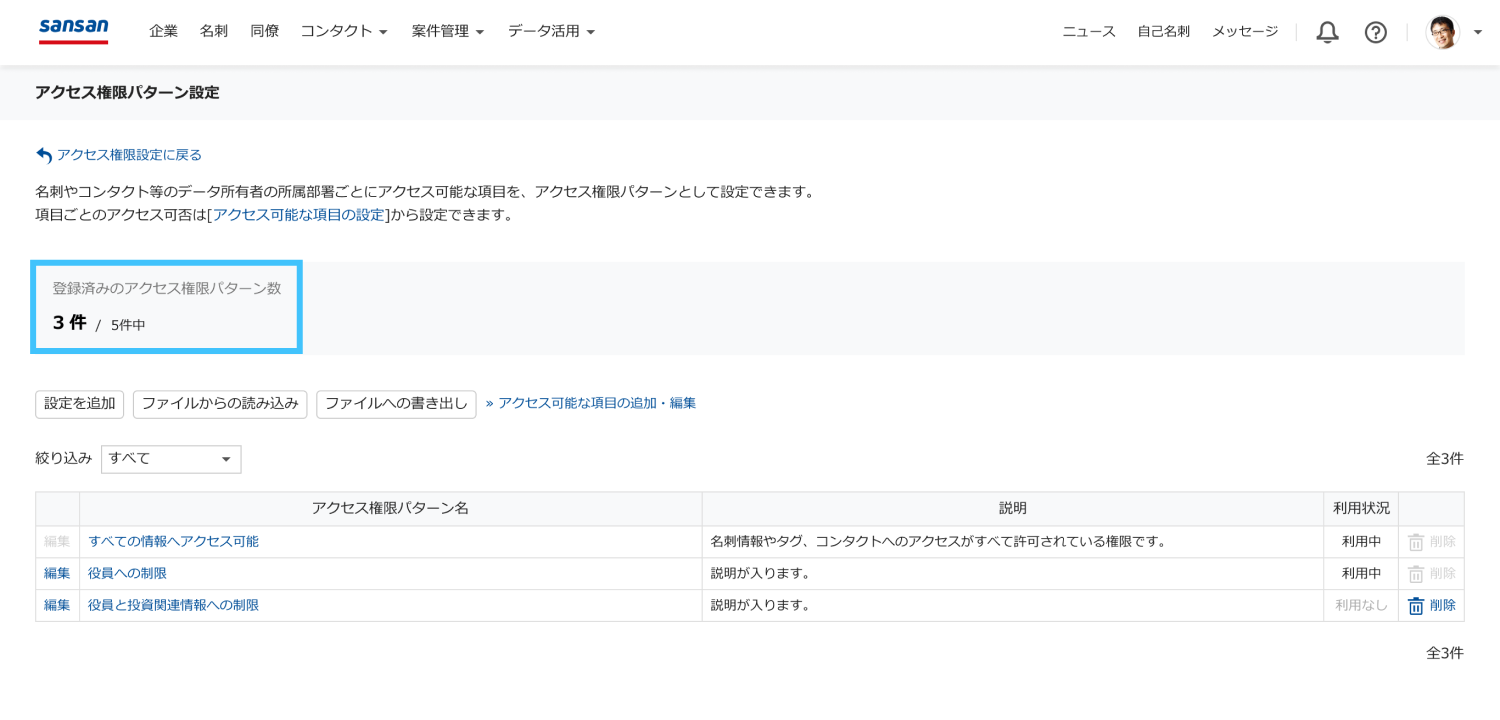1500x720 pixels.
Task: Click the ファイルからの読み込み button
Action: tap(220, 404)
